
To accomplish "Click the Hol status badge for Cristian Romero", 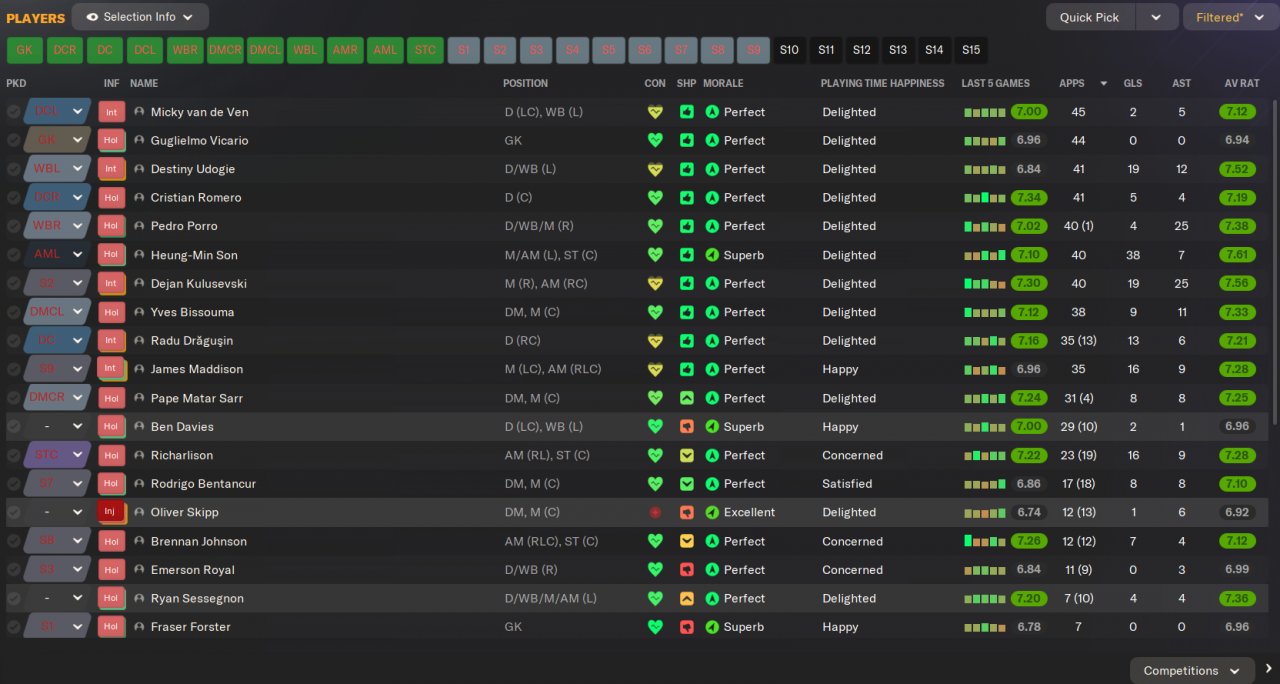I will point(111,197).
